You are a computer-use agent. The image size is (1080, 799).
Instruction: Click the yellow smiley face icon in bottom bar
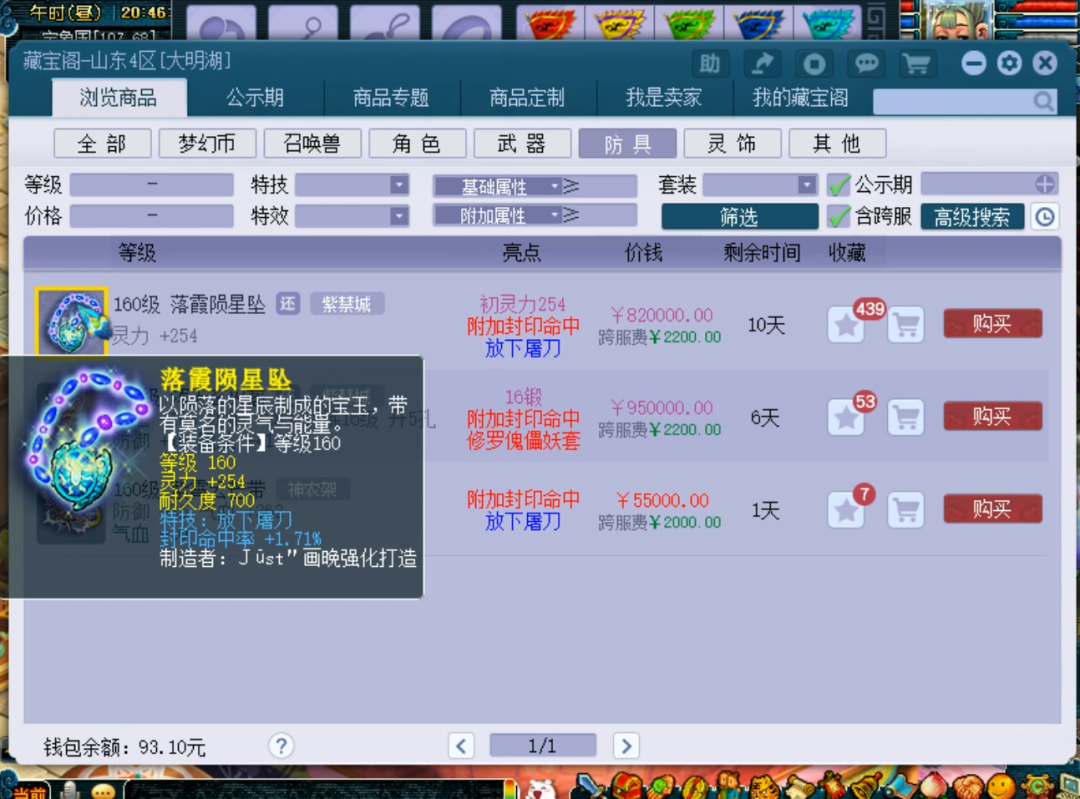[1000, 787]
